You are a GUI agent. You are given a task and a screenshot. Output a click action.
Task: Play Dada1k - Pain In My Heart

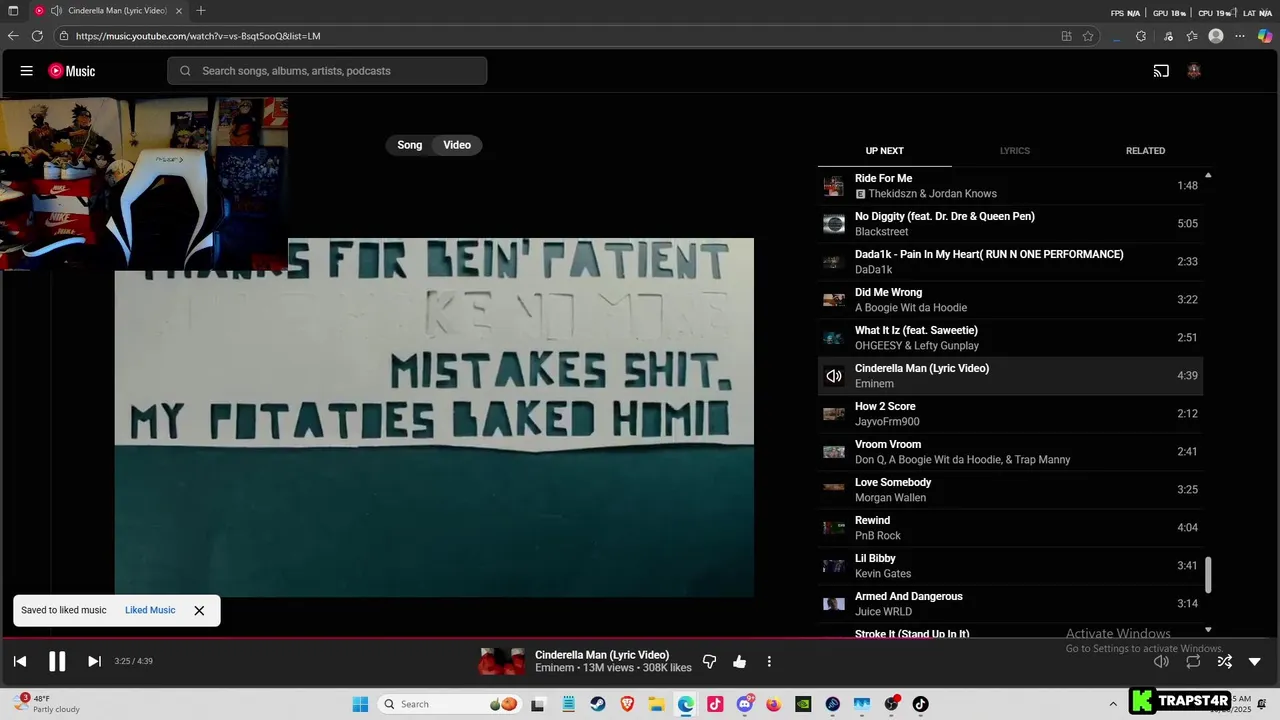(1010, 262)
